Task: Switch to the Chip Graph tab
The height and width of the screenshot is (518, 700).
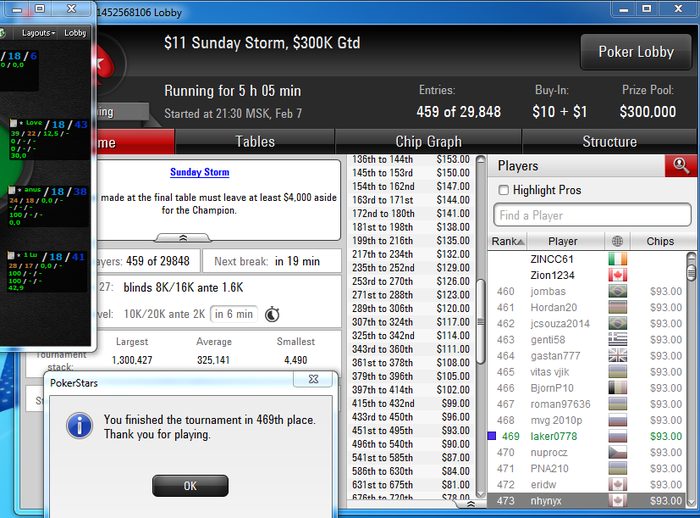Action: [x=428, y=142]
